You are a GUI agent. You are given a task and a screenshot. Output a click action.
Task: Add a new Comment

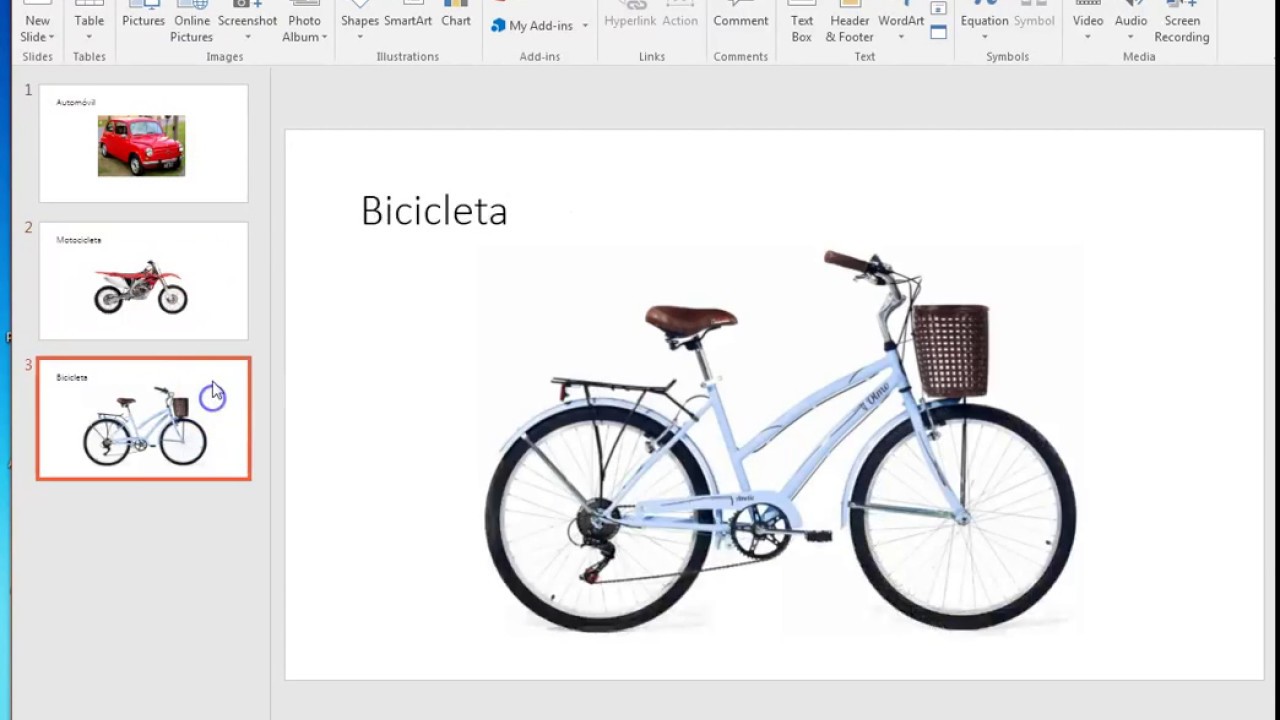[741, 15]
